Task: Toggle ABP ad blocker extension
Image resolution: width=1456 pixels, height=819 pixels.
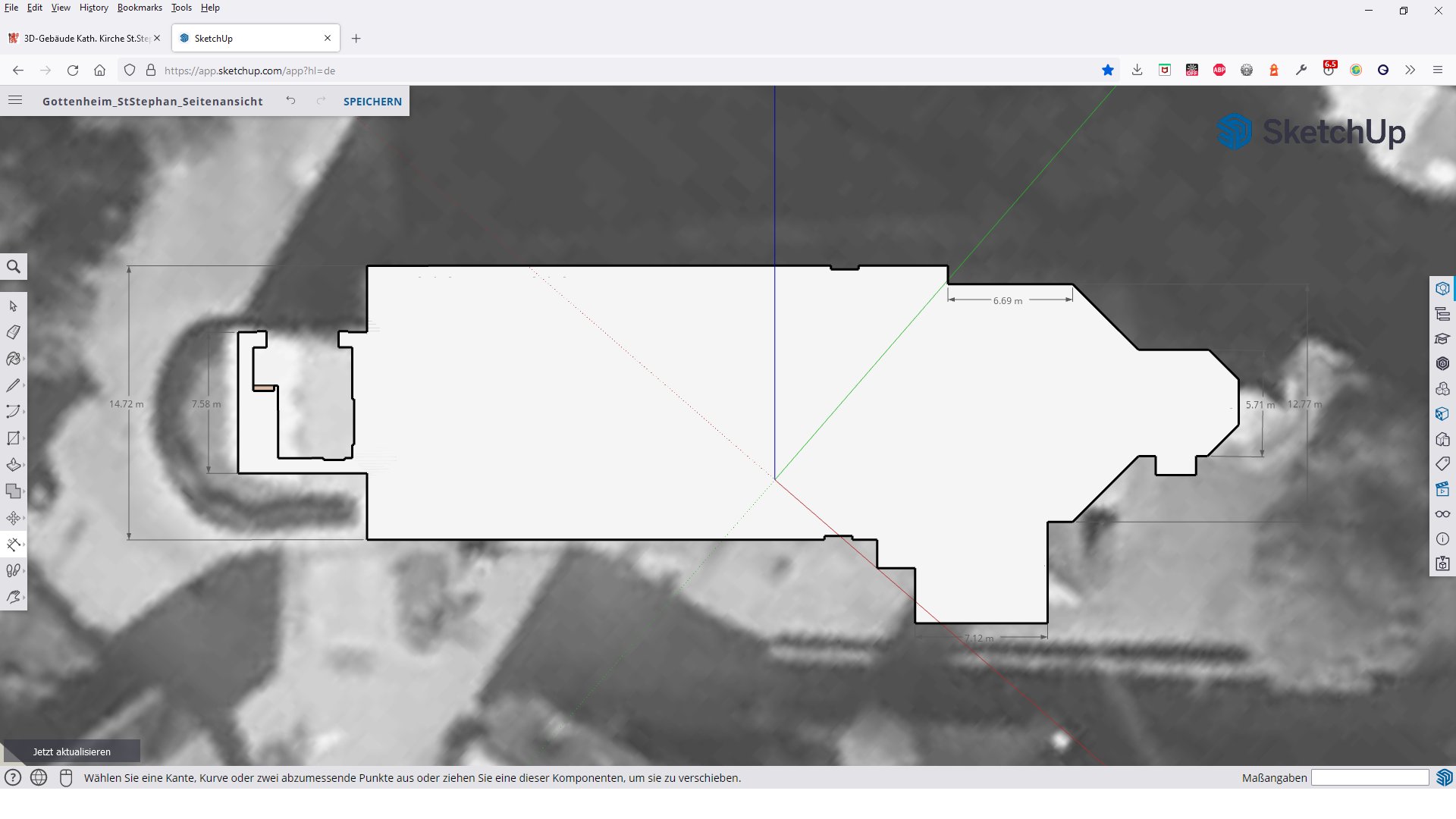Action: (x=1219, y=70)
